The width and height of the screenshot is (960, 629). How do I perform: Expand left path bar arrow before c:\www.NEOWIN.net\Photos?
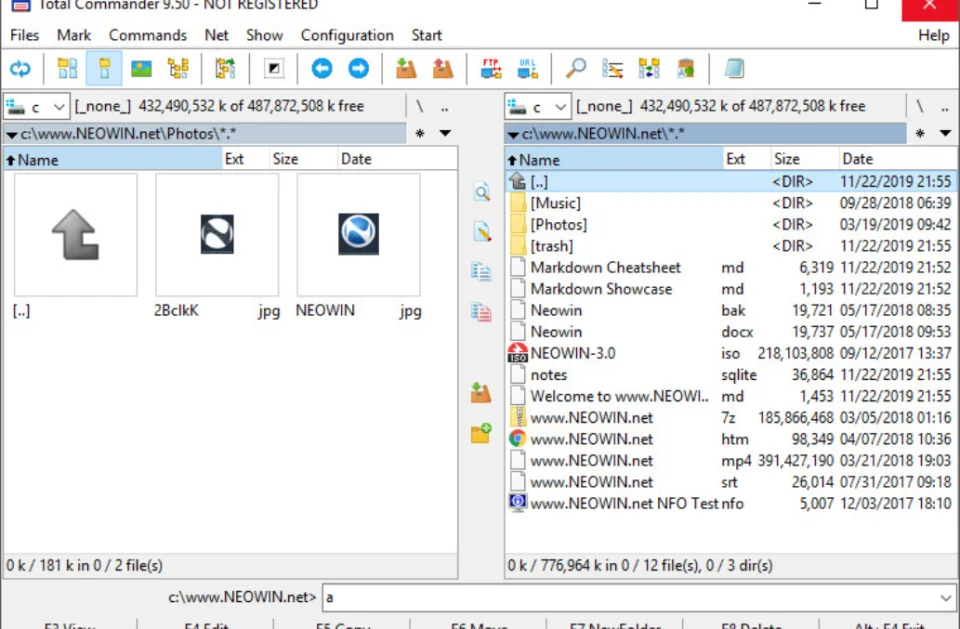(x=12, y=134)
